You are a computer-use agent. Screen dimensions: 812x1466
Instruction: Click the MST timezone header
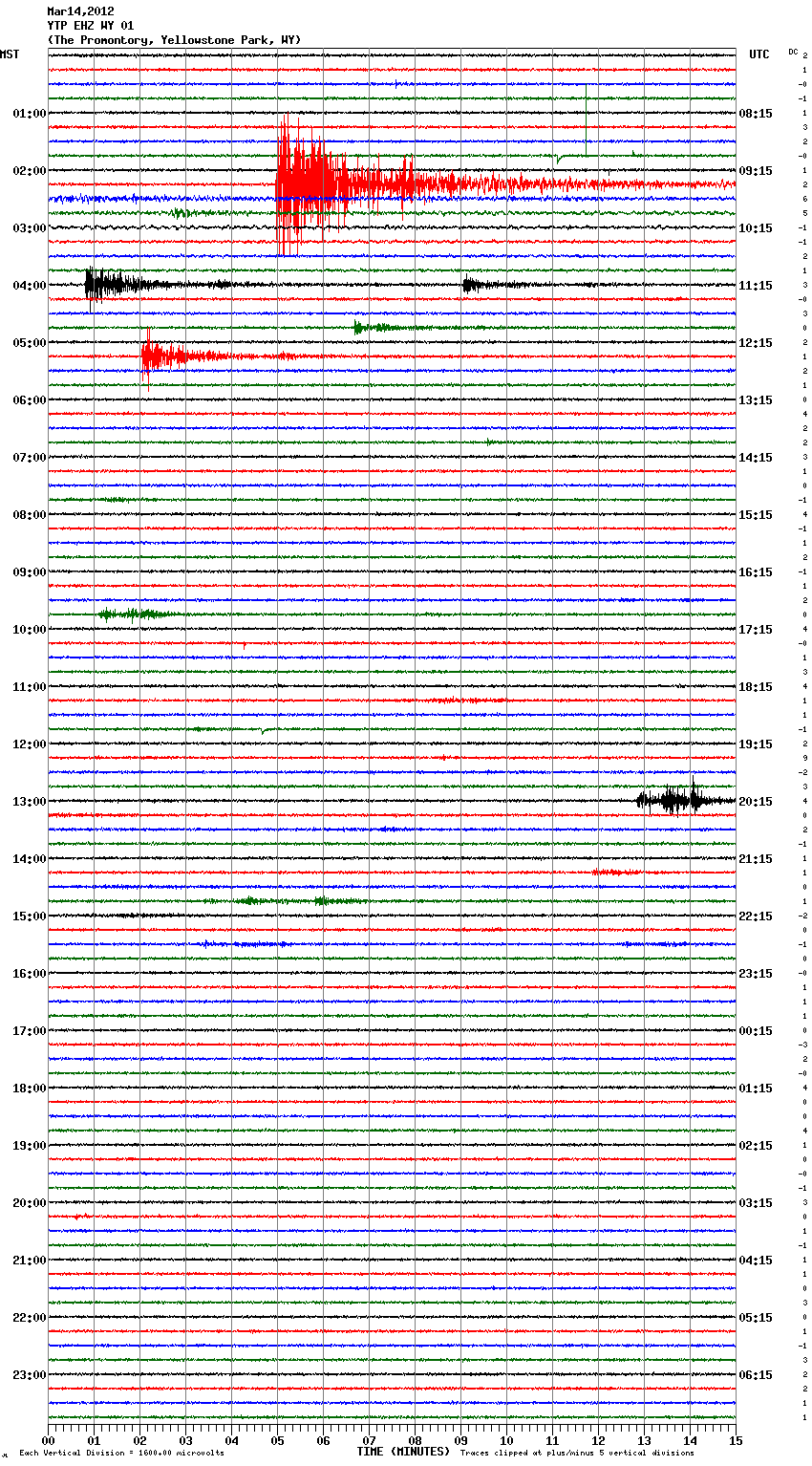pyautogui.click(x=10, y=54)
